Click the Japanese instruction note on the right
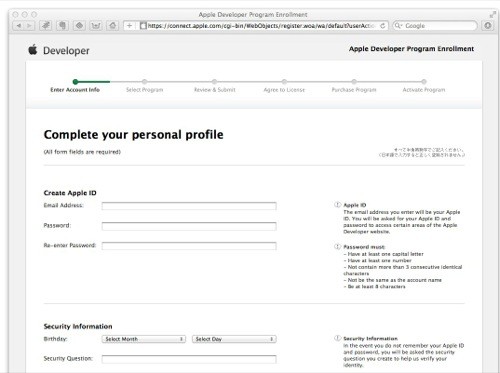Screen dimensions: 500x373 (x=421, y=152)
